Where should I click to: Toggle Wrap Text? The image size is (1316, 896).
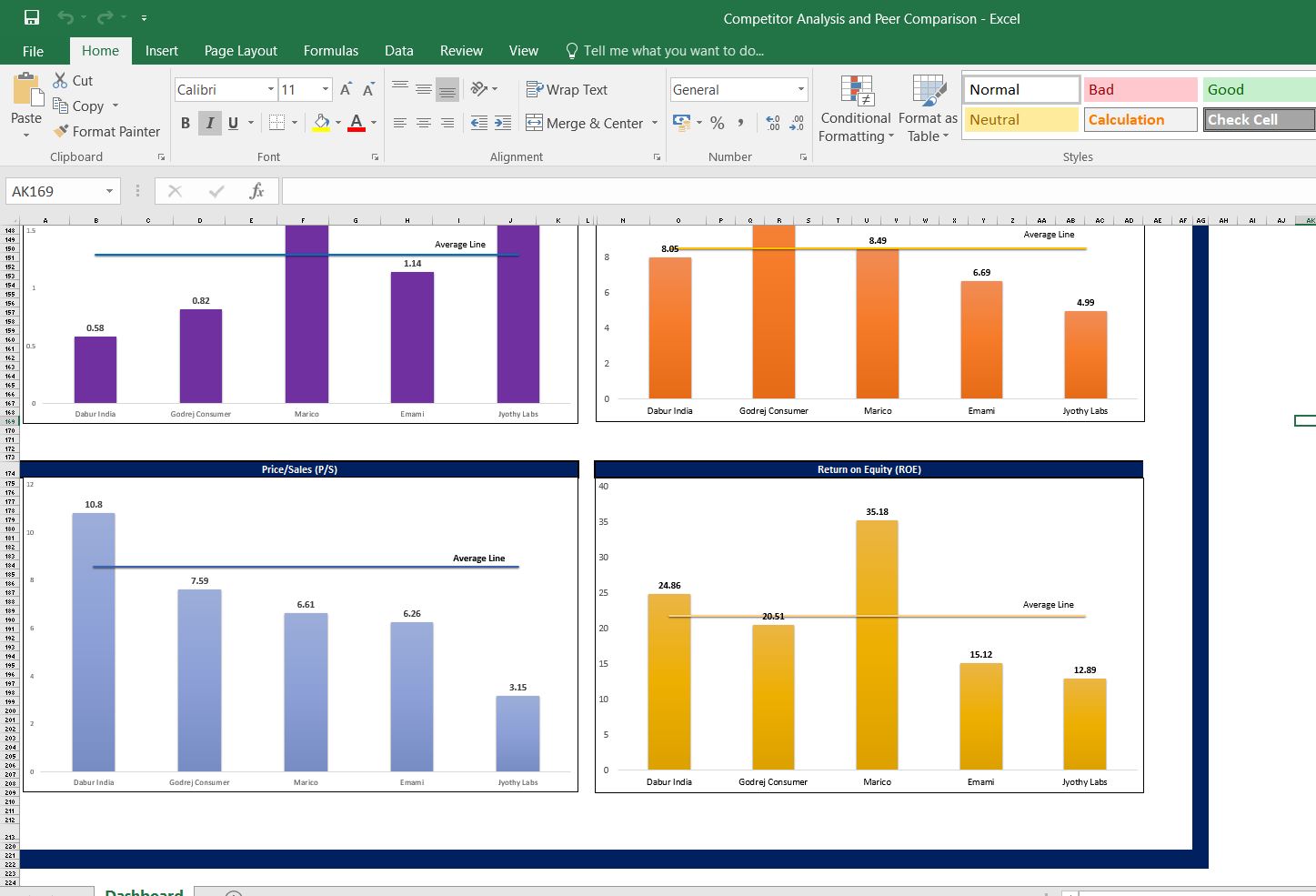coord(567,89)
